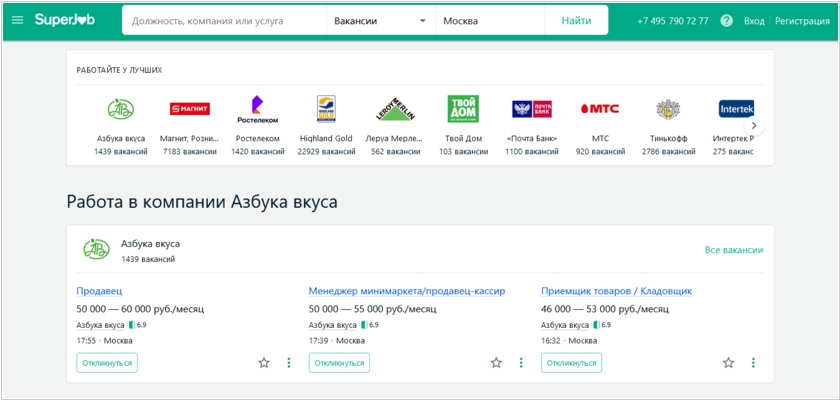Click Highland Gold carousel label
Viewport: 840px width, 400px height.
pyautogui.click(x=326, y=139)
